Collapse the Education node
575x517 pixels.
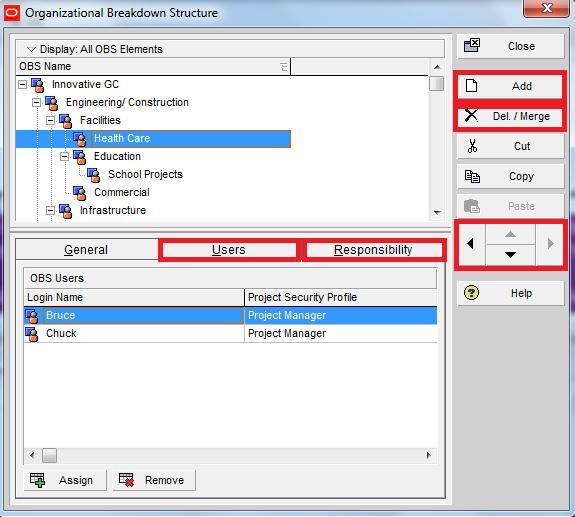click(x=65, y=157)
